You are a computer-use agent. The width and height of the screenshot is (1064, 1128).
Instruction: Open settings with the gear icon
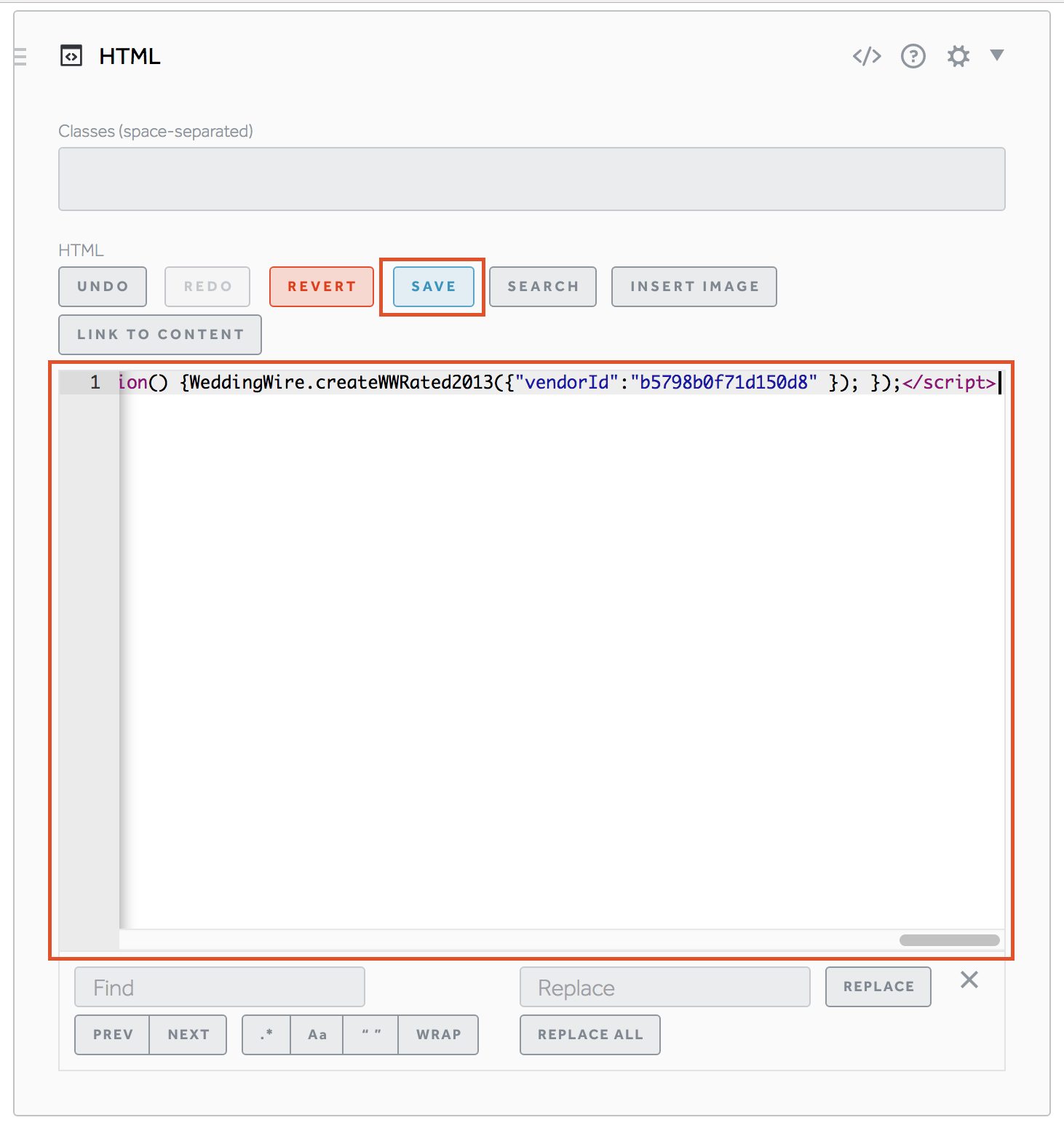click(958, 56)
